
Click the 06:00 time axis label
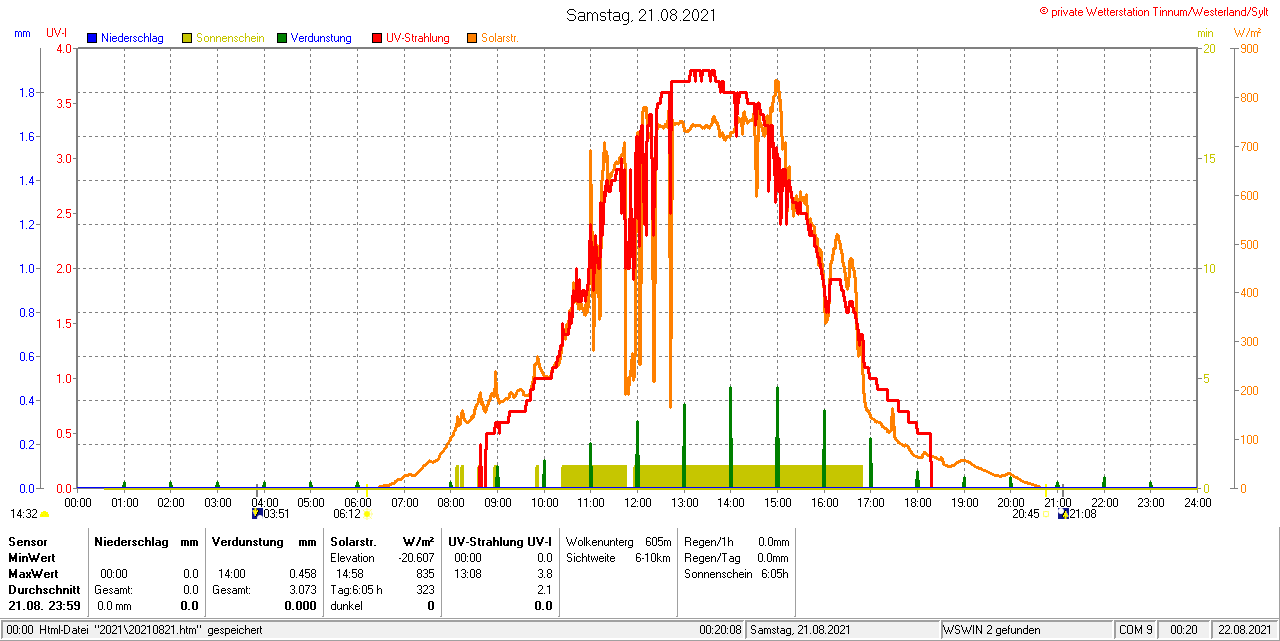pos(357,502)
